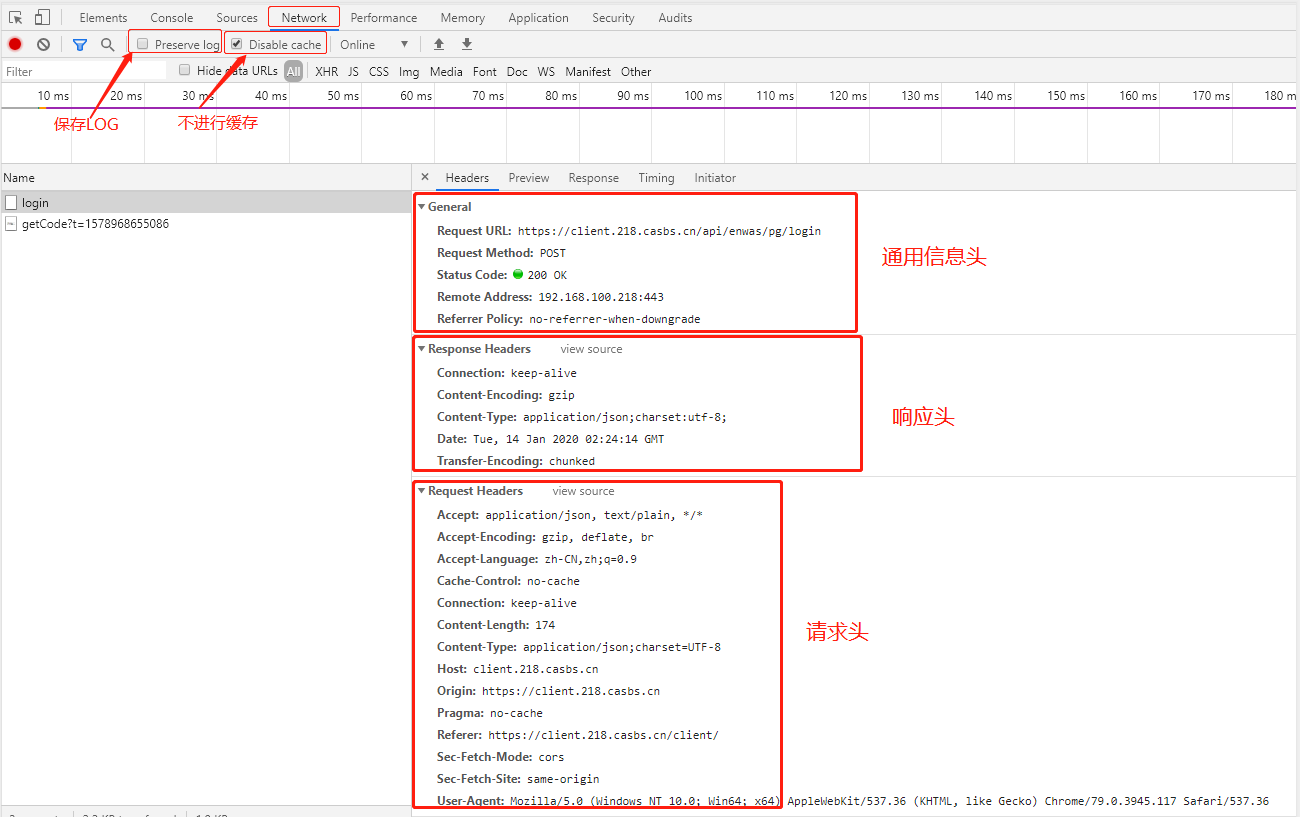Filter requests by Img
This screenshot has width=1300, height=817.
pyautogui.click(x=409, y=71)
